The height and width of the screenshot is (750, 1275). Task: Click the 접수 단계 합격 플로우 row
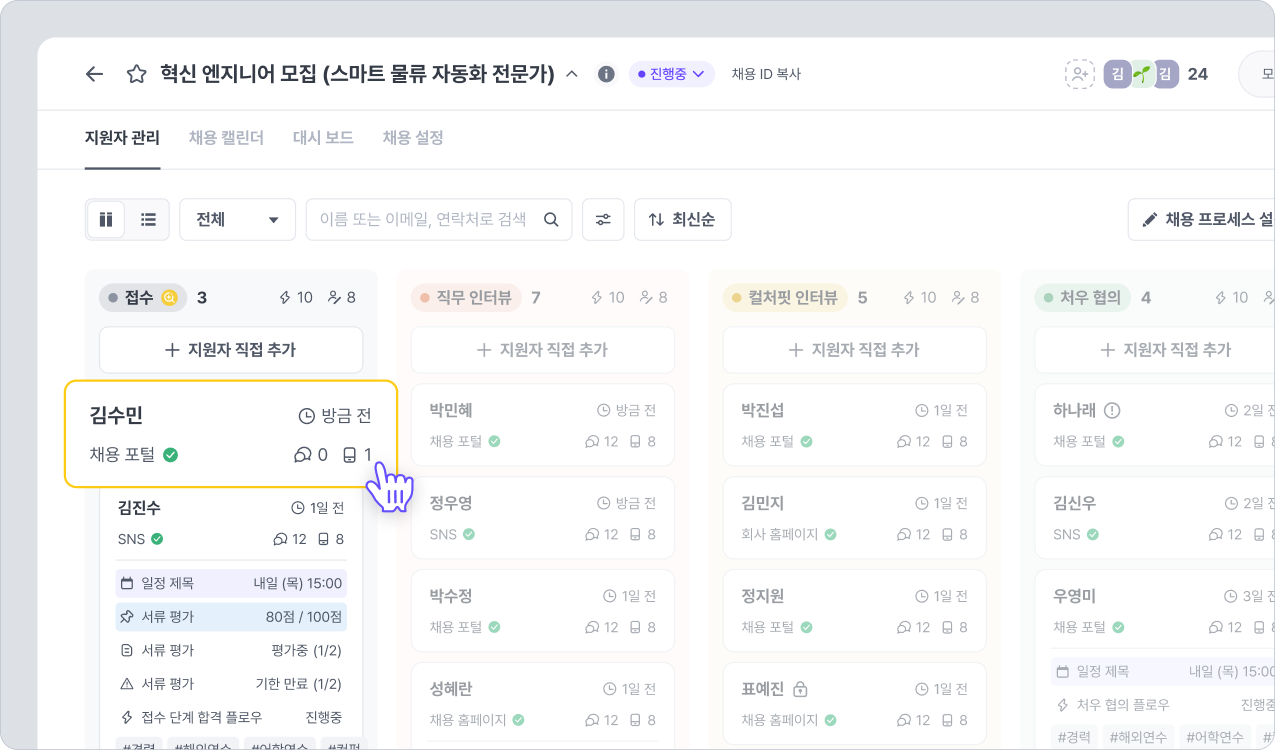pyautogui.click(x=231, y=718)
